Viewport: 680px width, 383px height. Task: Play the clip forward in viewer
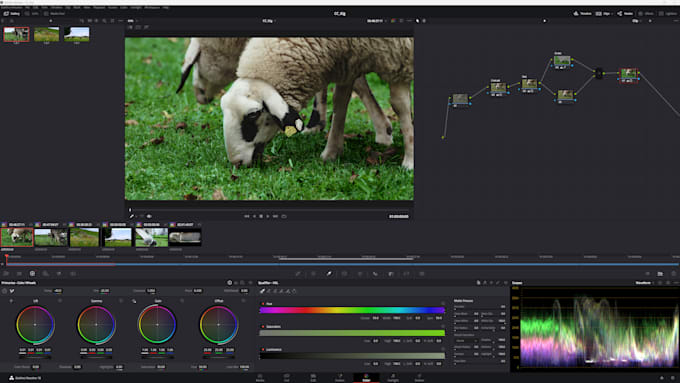click(268, 216)
